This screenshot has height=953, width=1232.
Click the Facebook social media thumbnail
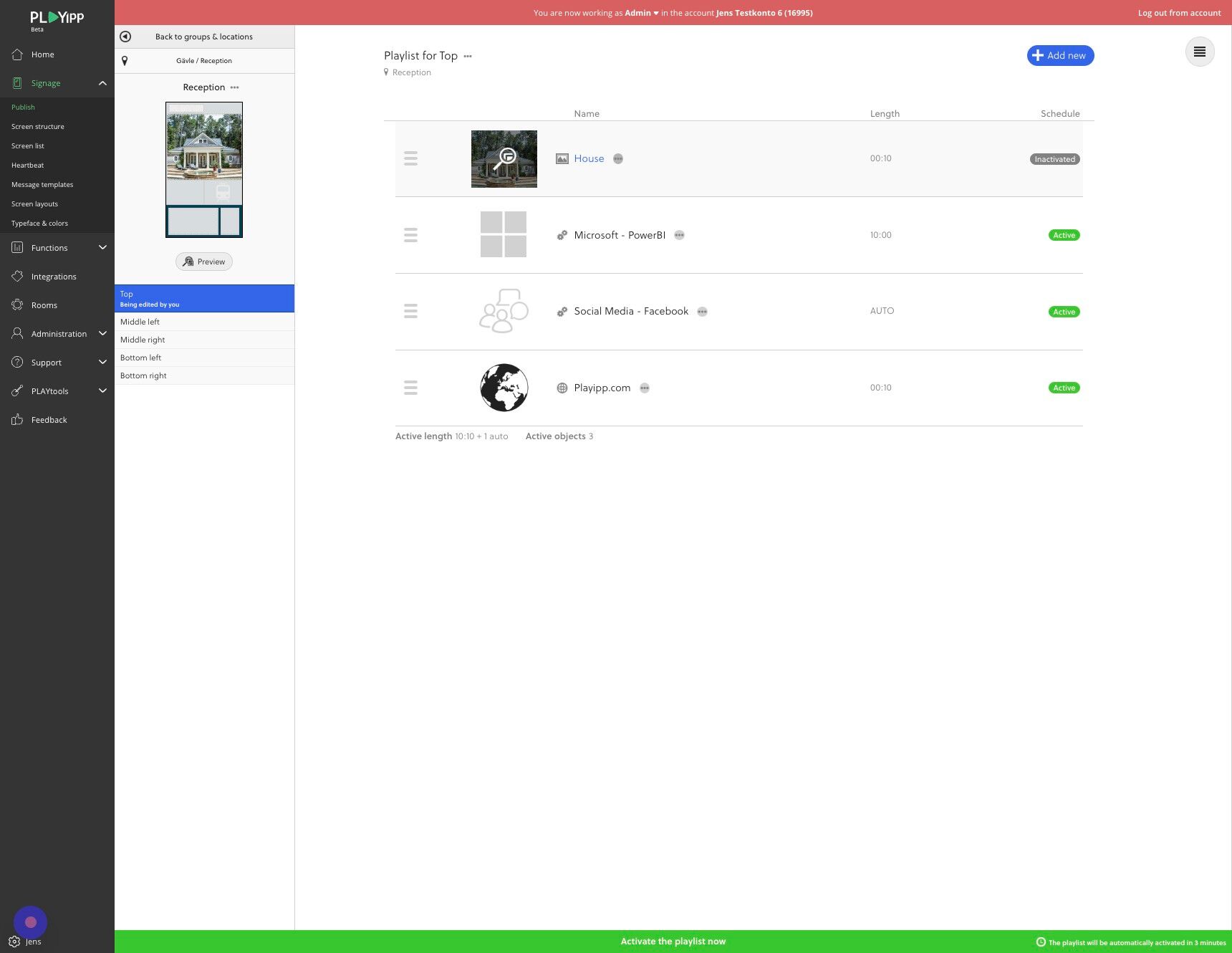click(504, 311)
